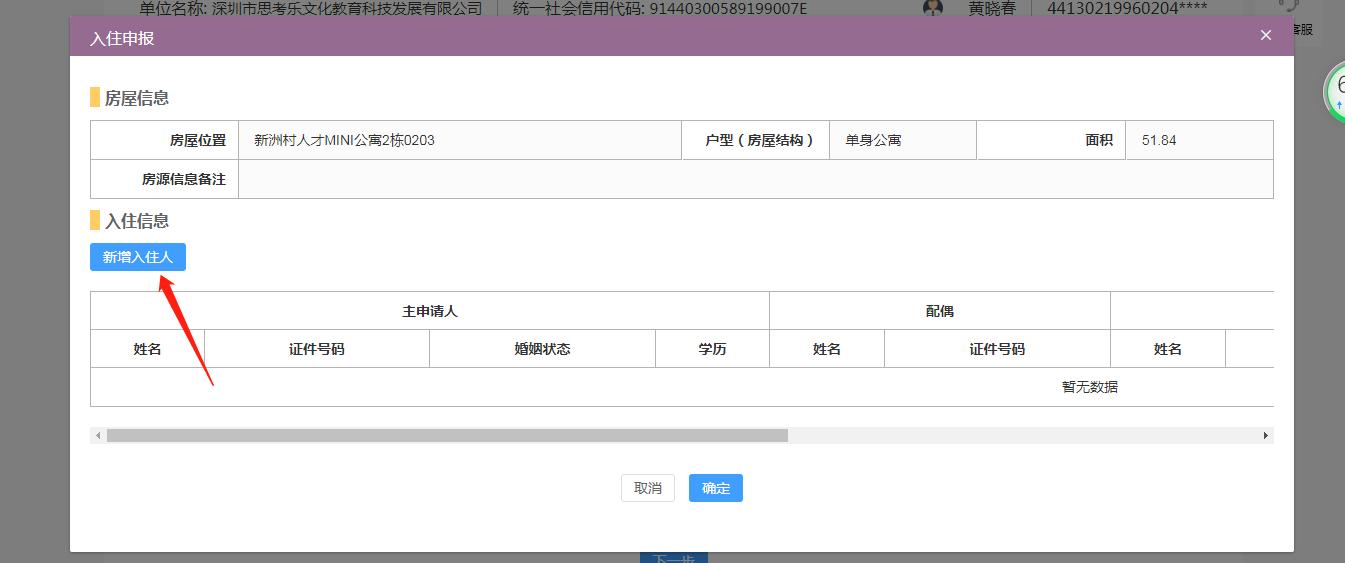This screenshot has width=1345, height=563.
Task: Click the 证件号码 header under 配偶
Action: coord(997,349)
